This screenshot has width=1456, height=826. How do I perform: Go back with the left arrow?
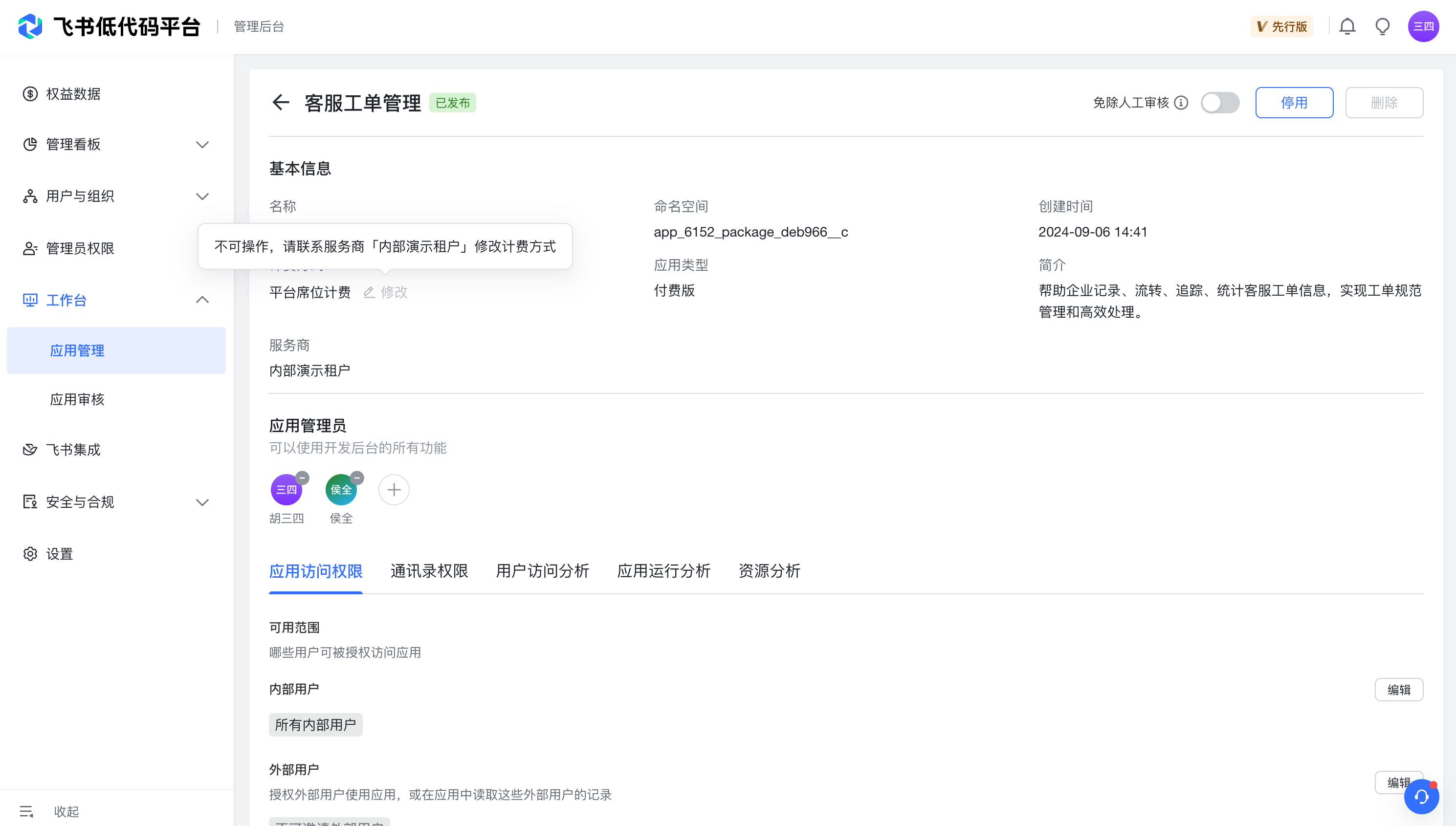[281, 103]
